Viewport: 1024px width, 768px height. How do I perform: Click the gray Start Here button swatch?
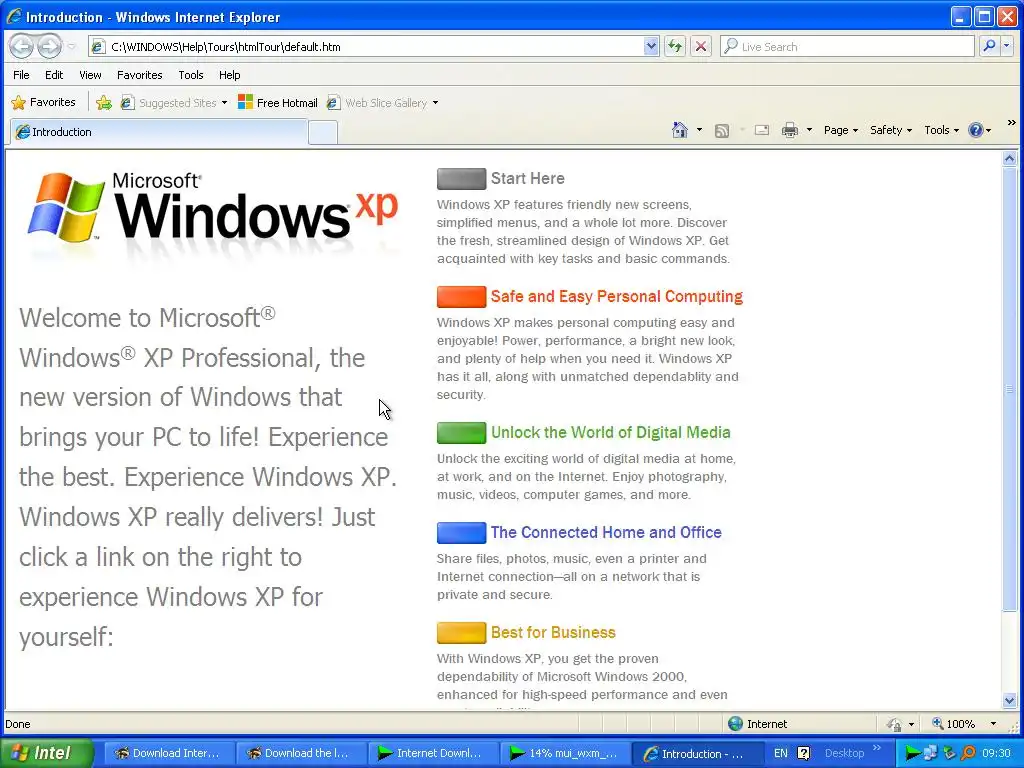point(461,178)
